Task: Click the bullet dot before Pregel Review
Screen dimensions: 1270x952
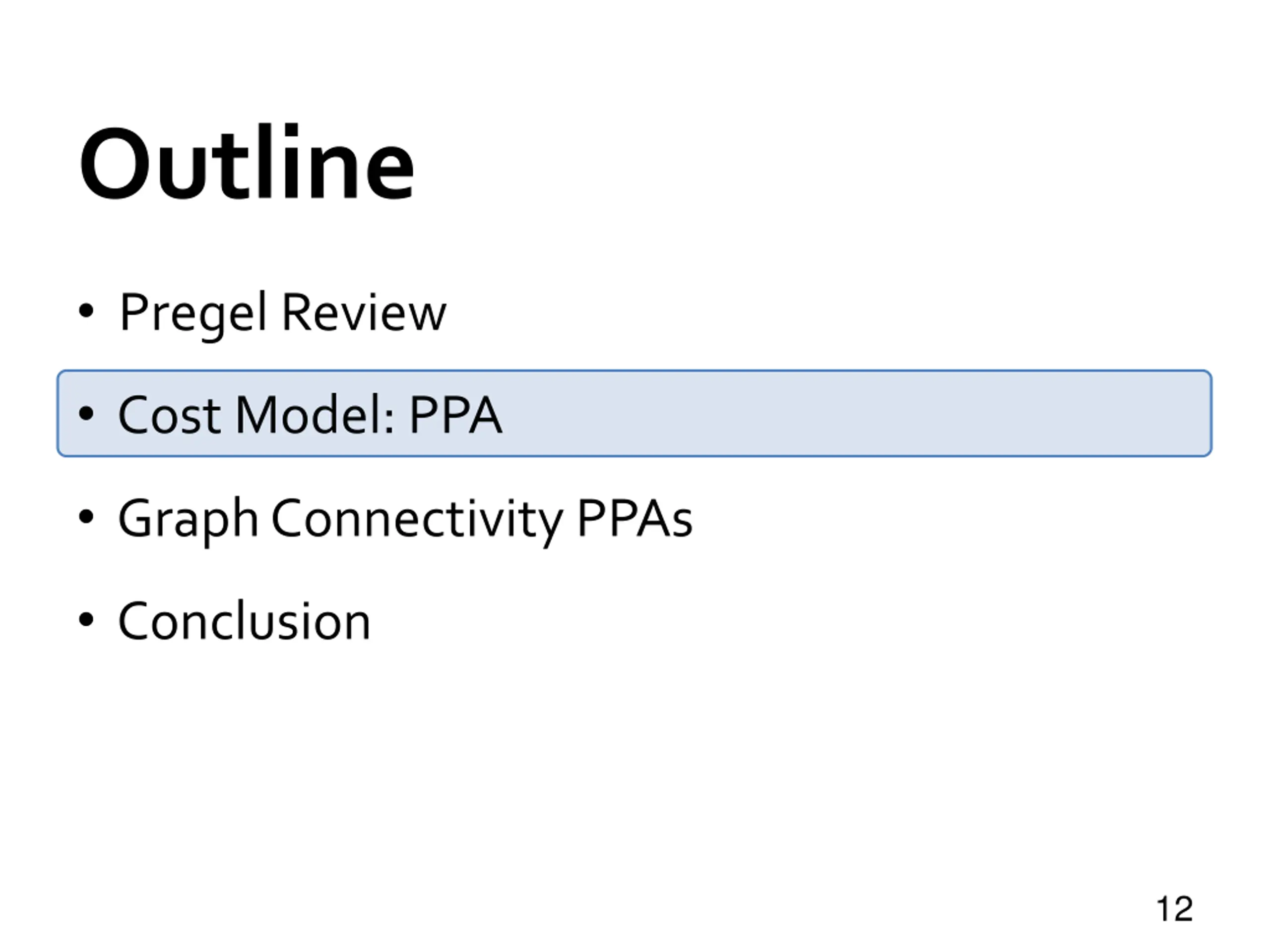Action: pyautogui.click(x=86, y=311)
